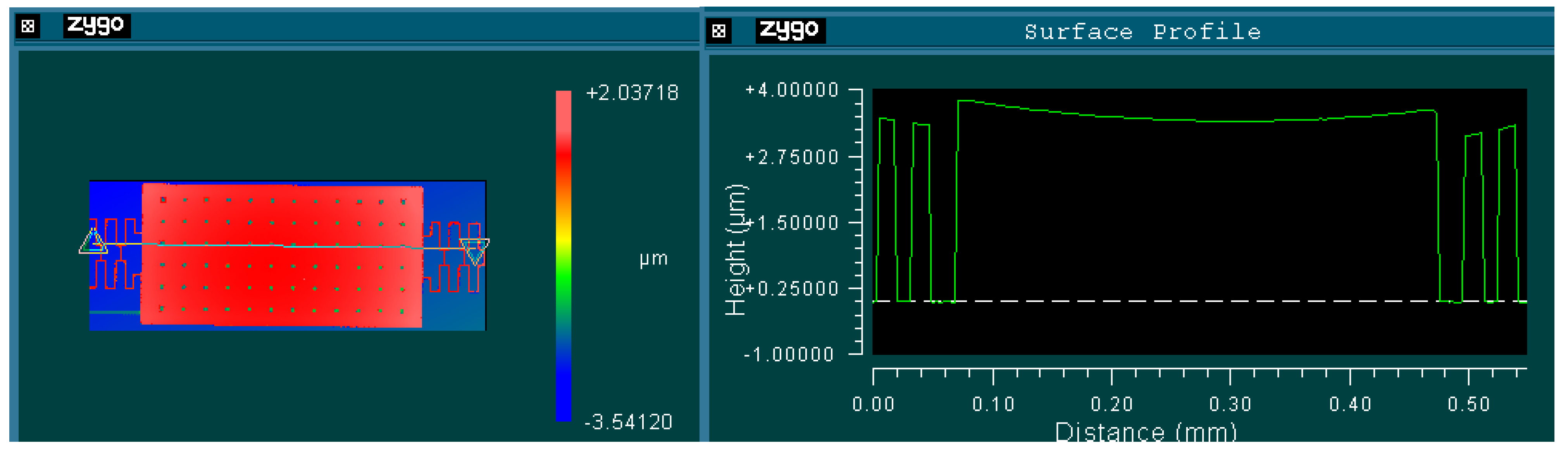Image resolution: width=1568 pixels, height=453 pixels.
Task: Click the left window's control menu box icon
Action: [x=28, y=26]
